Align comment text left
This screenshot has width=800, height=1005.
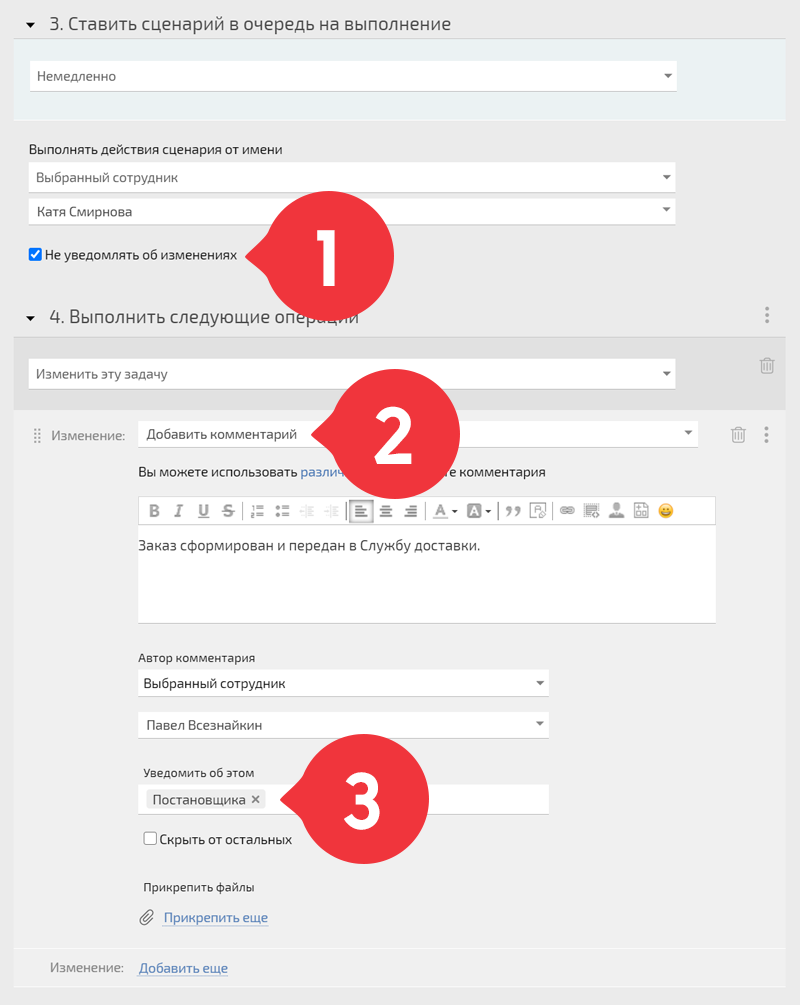coord(362,511)
